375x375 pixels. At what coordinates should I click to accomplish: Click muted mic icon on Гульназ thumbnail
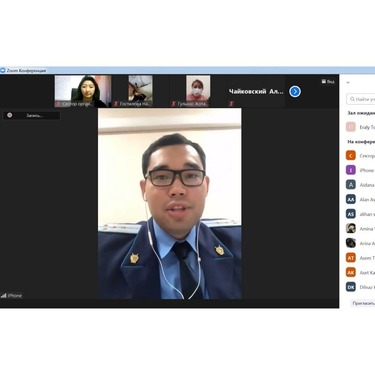[173, 104]
